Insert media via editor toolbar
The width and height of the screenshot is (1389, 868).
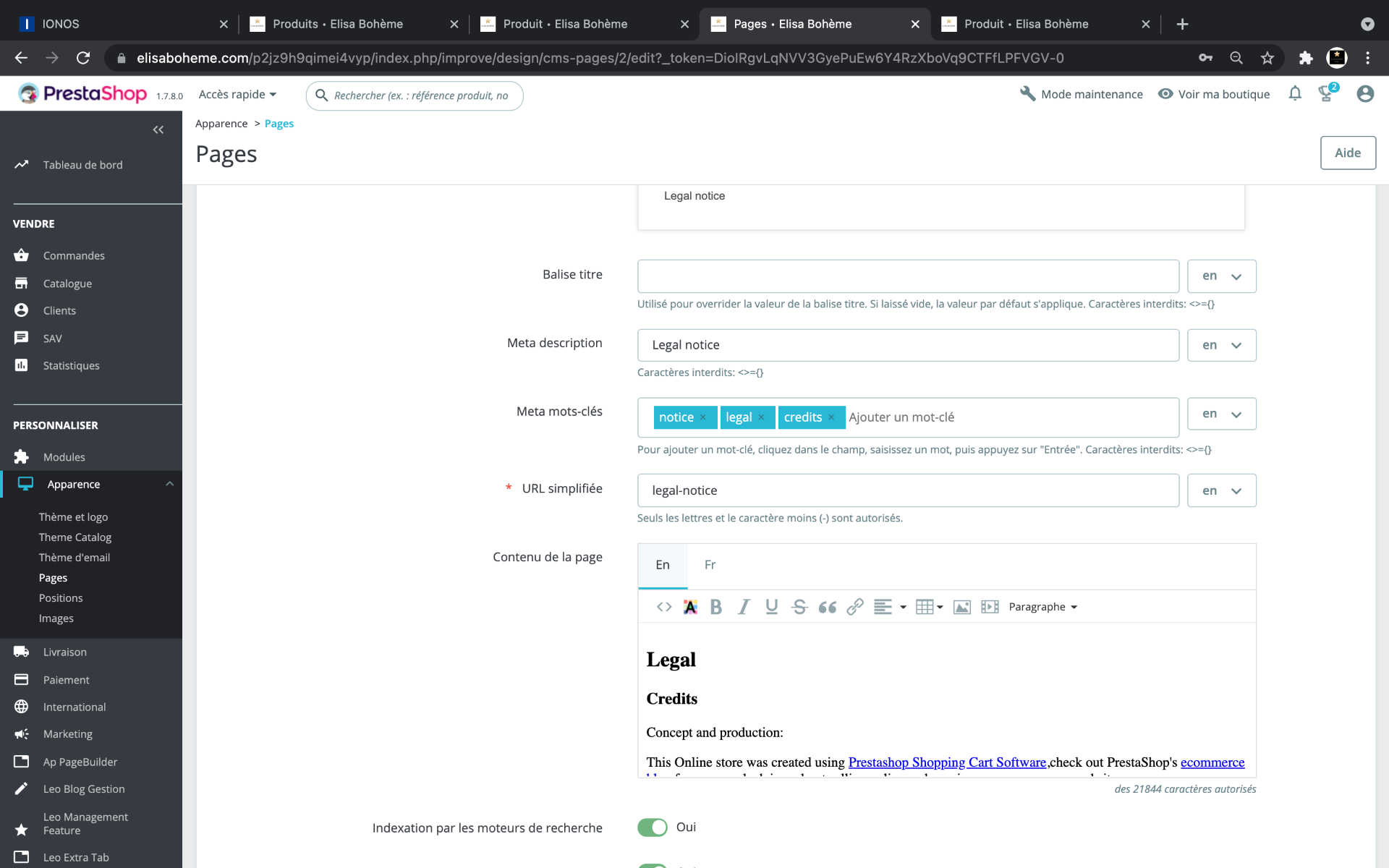[990, 607]
